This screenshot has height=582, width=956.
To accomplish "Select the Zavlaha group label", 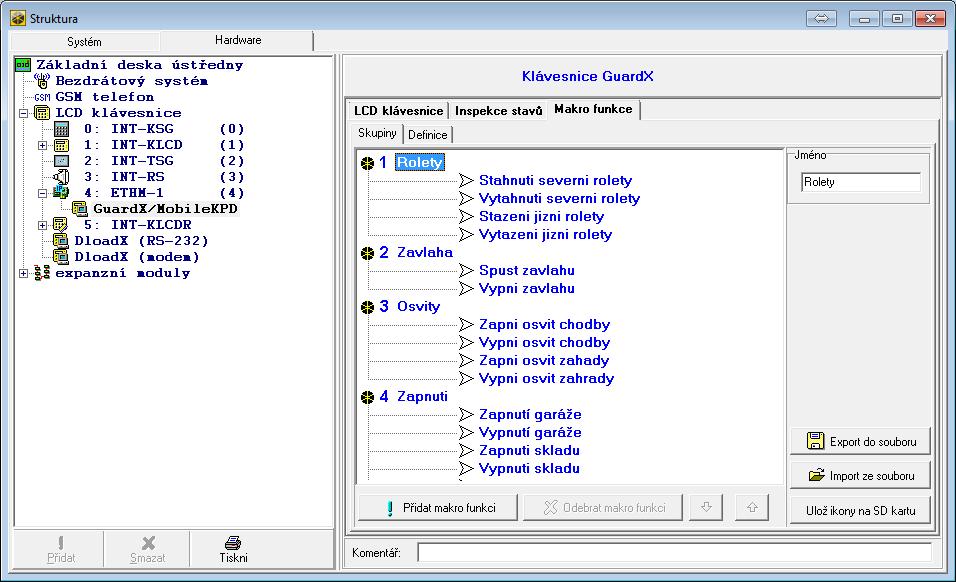I will click(425, 252).
